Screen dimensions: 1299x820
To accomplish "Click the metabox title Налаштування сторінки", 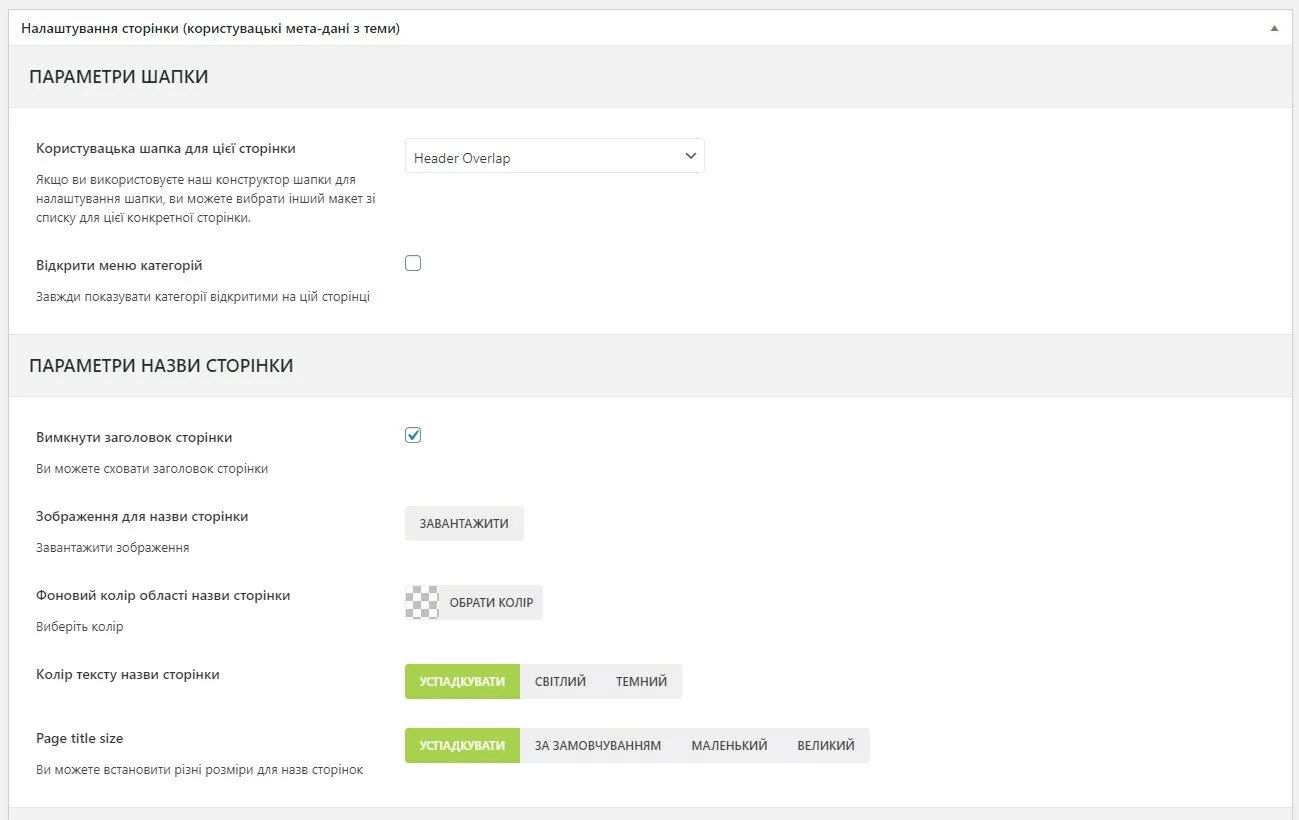I will (x=210, y=29).
